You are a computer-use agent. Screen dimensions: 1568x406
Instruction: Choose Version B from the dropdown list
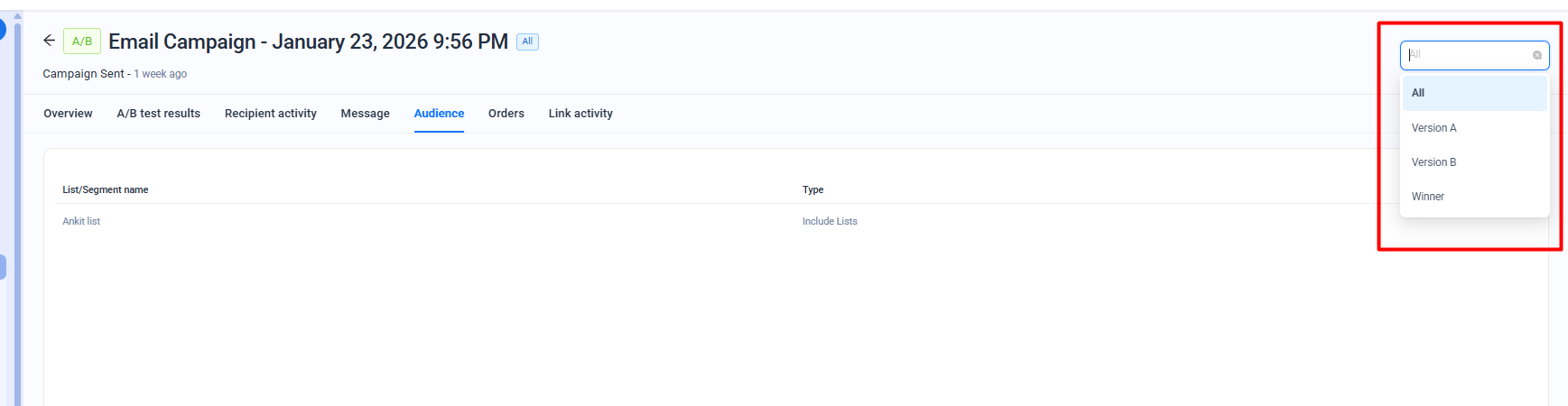tap(1434, 162)
